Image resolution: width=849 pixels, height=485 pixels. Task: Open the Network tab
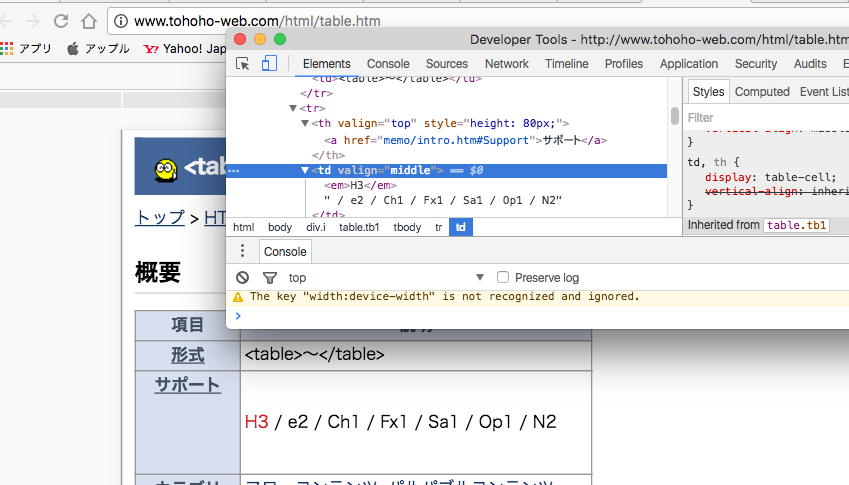click(x=507, y=64)
